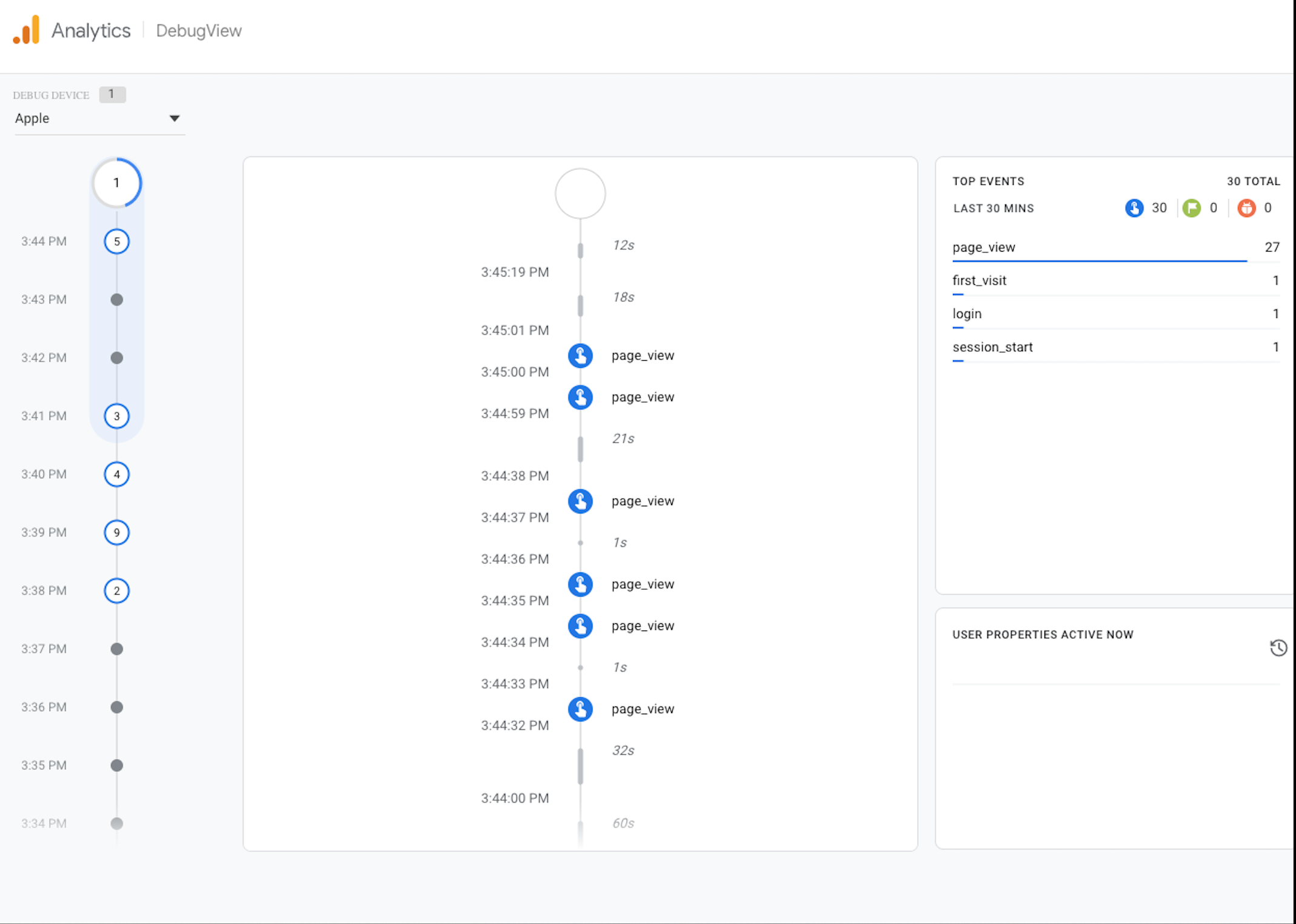Open the user properties history clock icon
This screenshot has width=1296, height=924.
tap(1278, 648)
